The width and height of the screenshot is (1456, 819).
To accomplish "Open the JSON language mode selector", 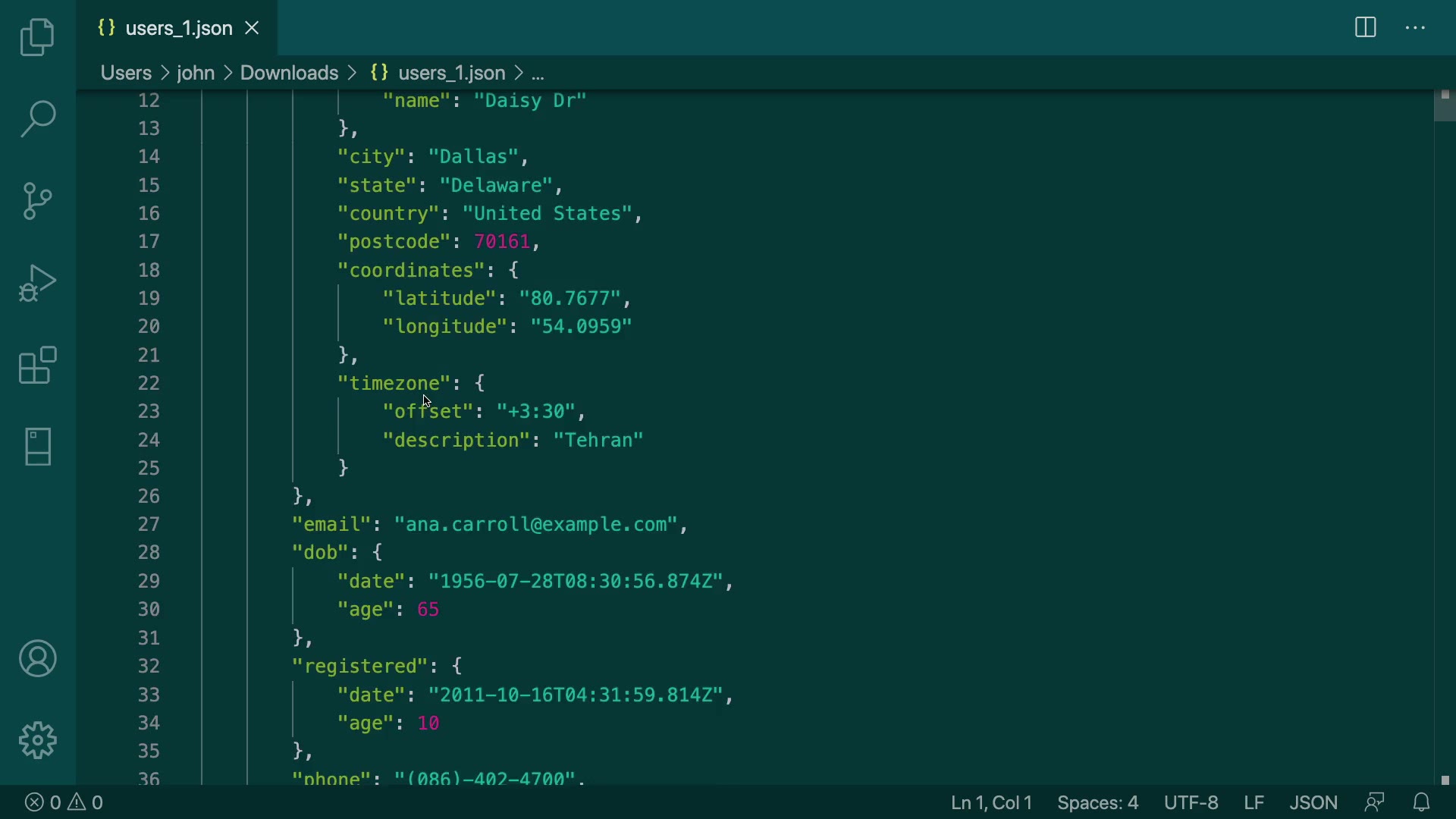I will coord(1313,802).
